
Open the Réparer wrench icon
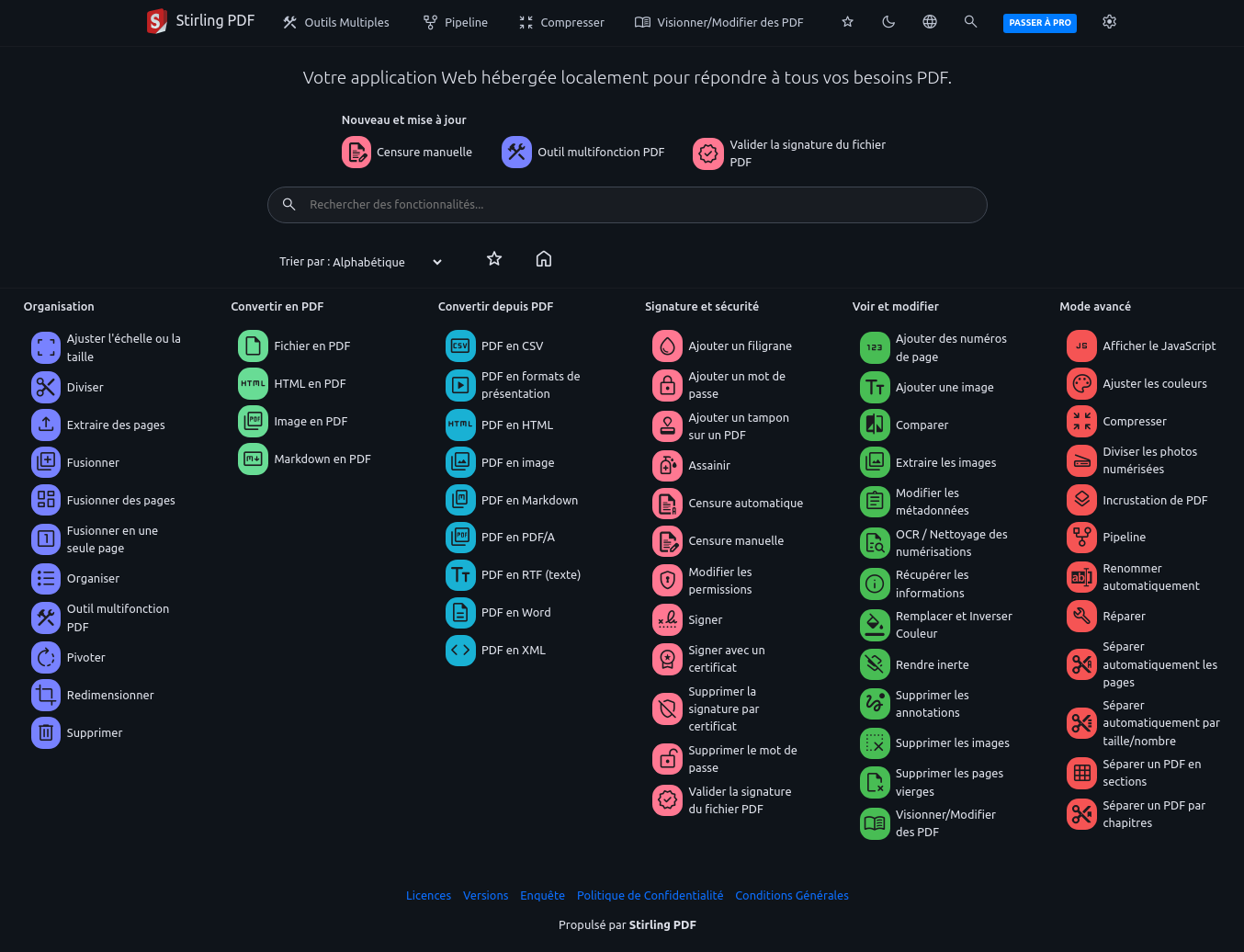[x=1081, y=616]
